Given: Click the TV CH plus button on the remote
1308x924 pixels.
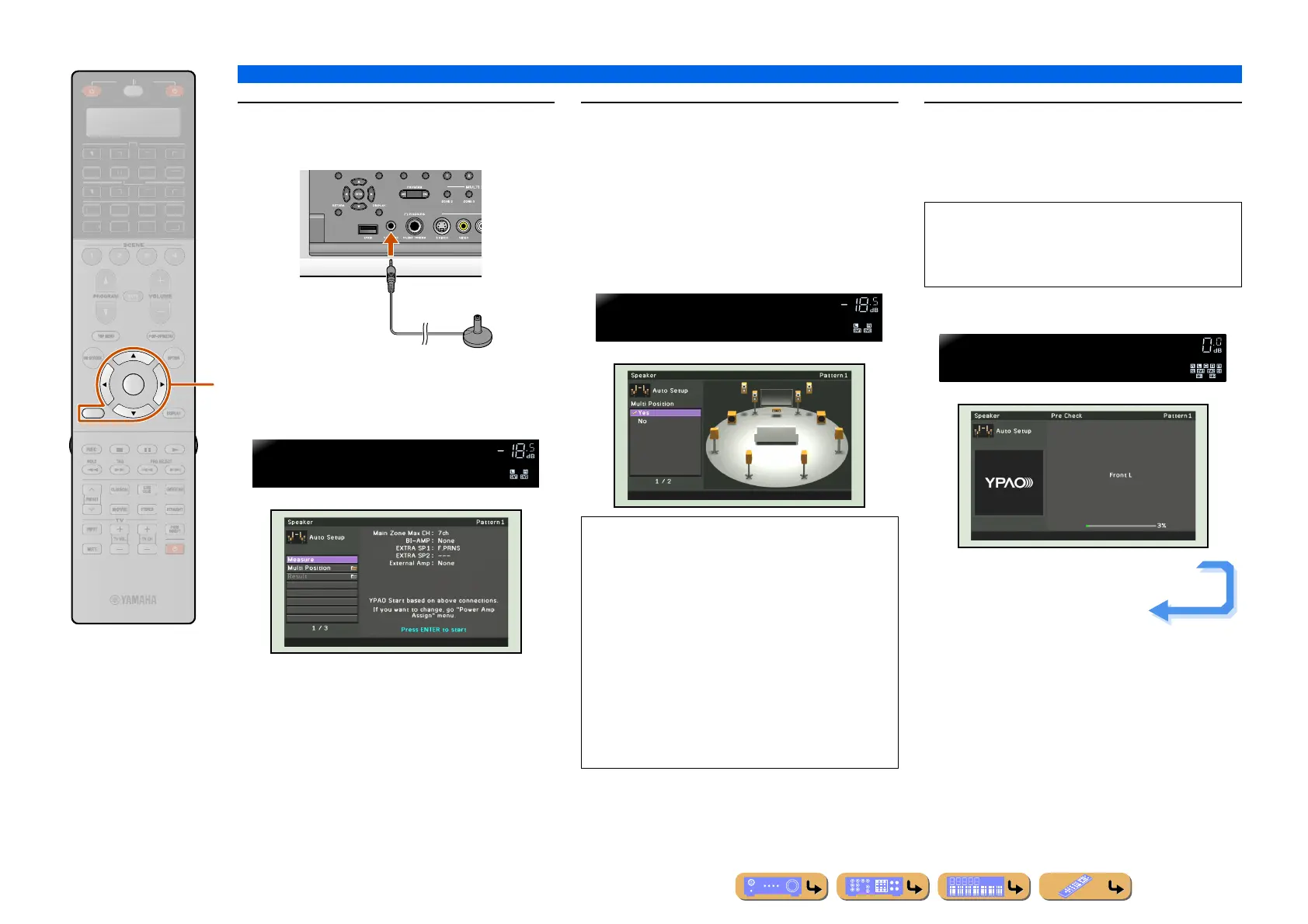Looking at the screenshot, I should [148, 530].
